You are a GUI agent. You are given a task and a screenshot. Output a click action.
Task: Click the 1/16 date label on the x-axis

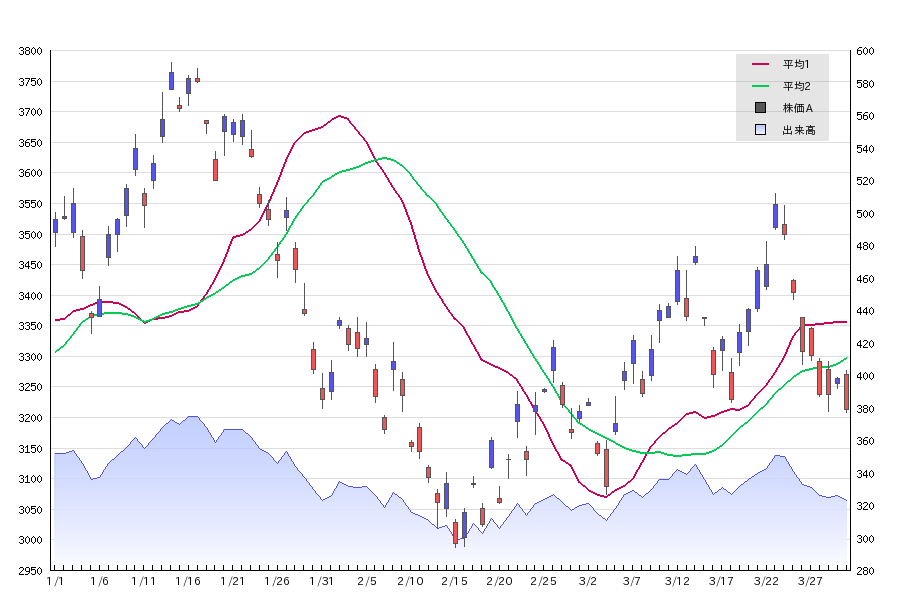pos(188,581)
